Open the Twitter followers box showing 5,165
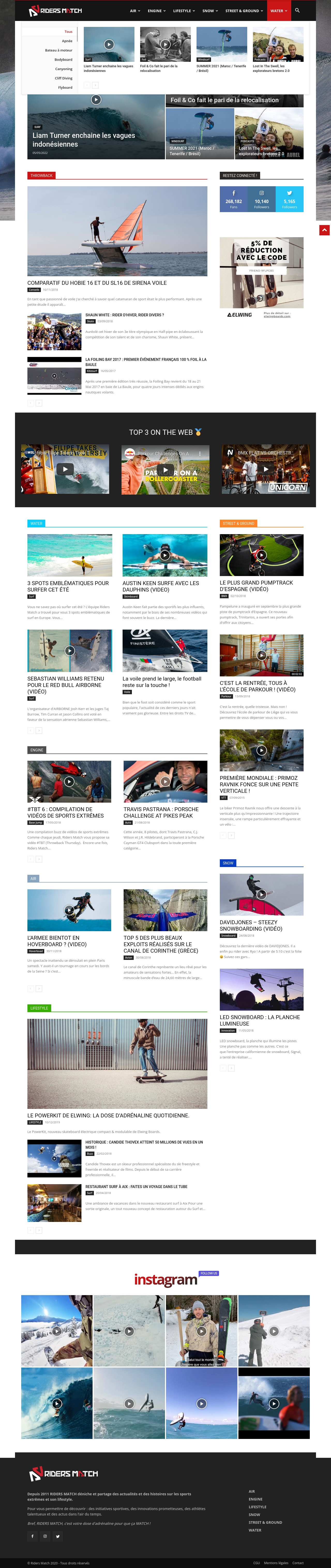The height and width of the screenshot is (1568, 331). pos(290,199)
